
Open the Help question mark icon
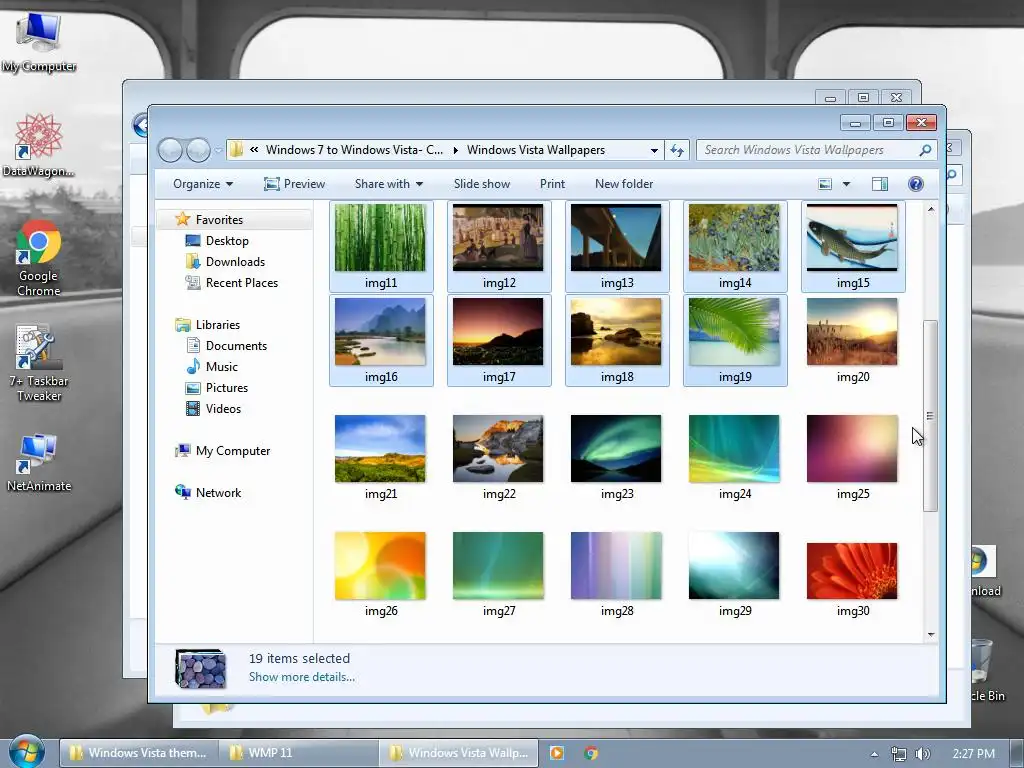916,184
